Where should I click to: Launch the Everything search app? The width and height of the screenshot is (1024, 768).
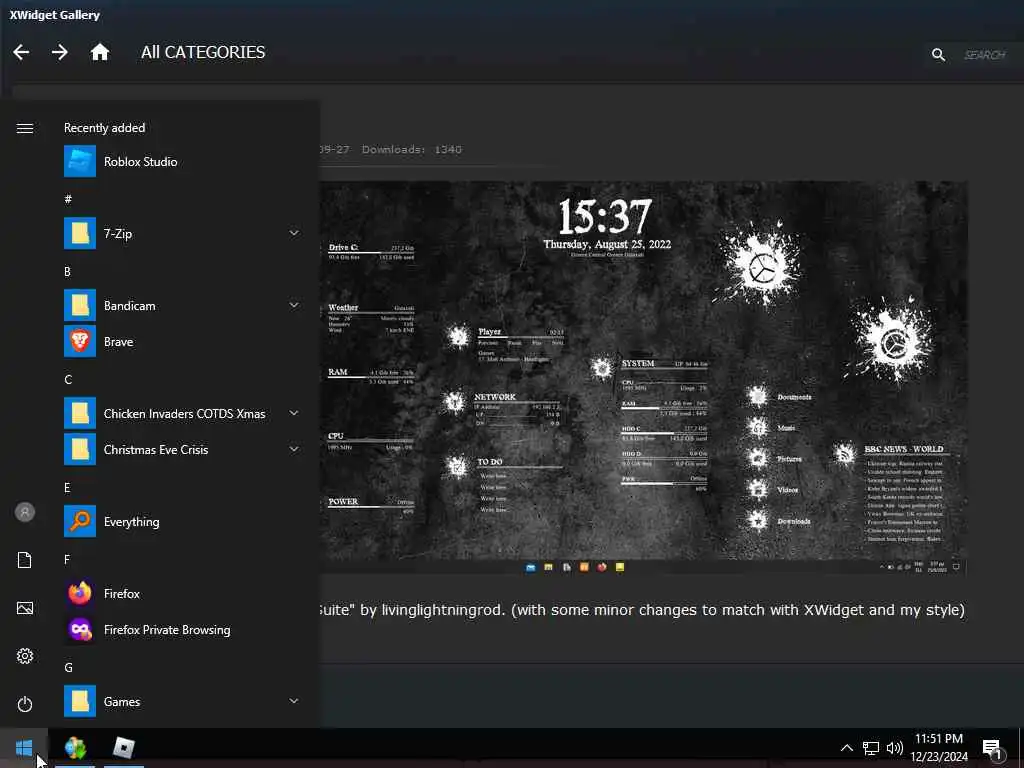coord(180,521)
